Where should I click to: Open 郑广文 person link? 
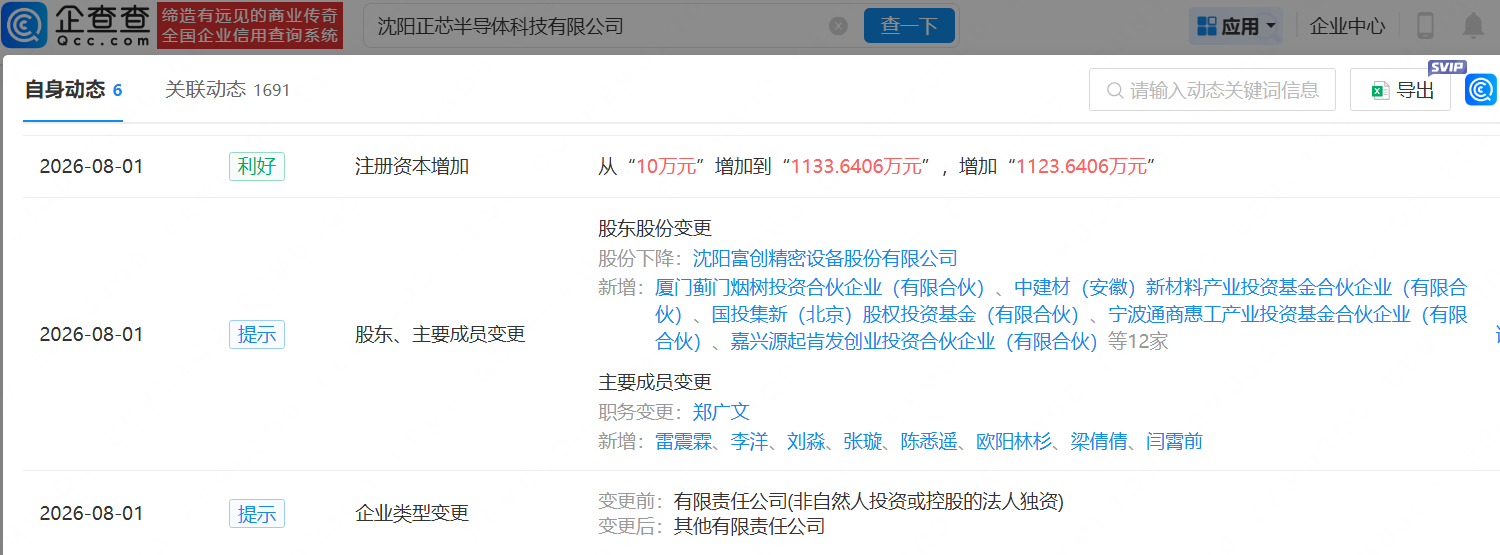(x=721, y=412)
